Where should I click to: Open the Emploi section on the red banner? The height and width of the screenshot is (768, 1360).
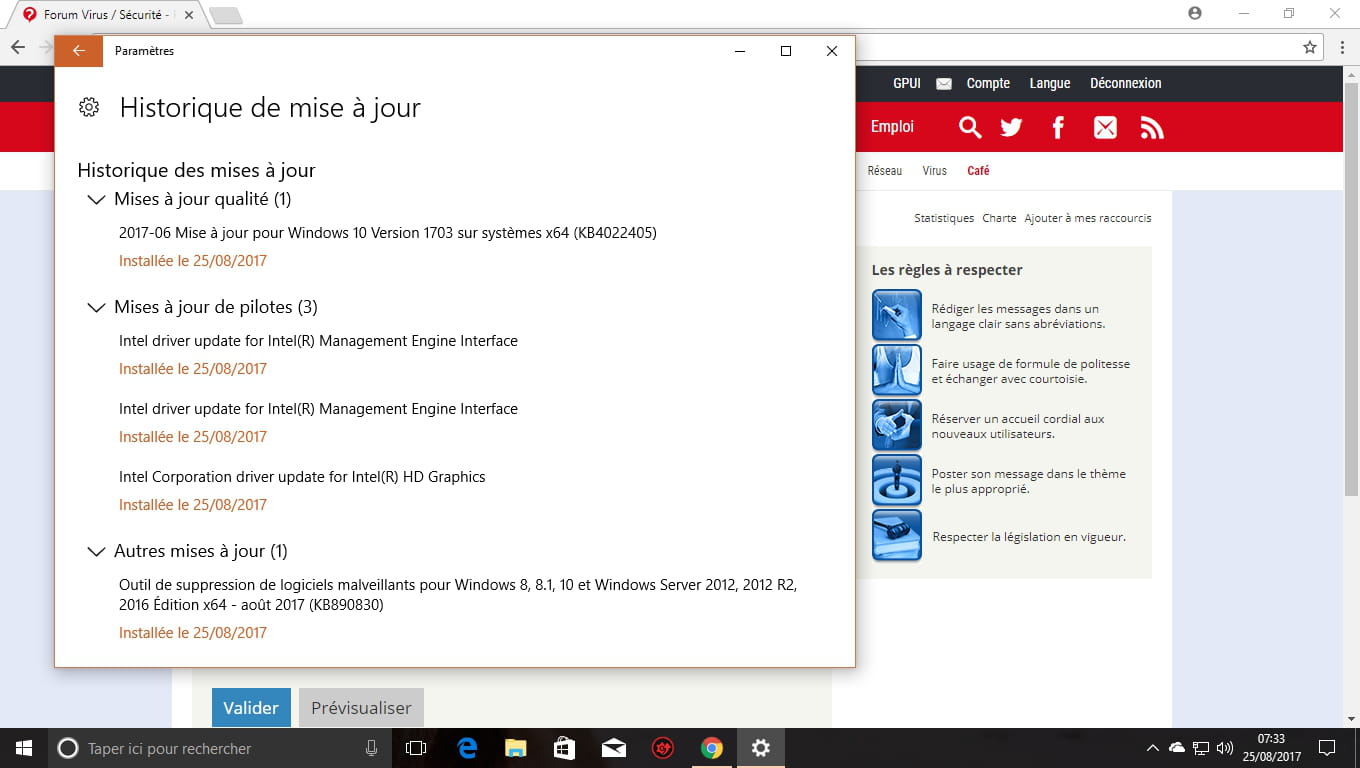point(892,127)
